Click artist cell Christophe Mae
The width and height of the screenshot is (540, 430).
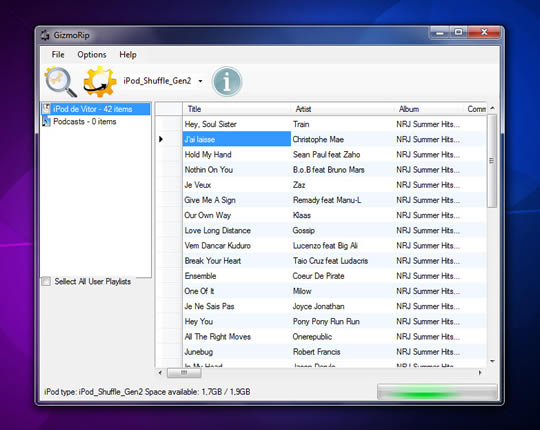point(342,139)
